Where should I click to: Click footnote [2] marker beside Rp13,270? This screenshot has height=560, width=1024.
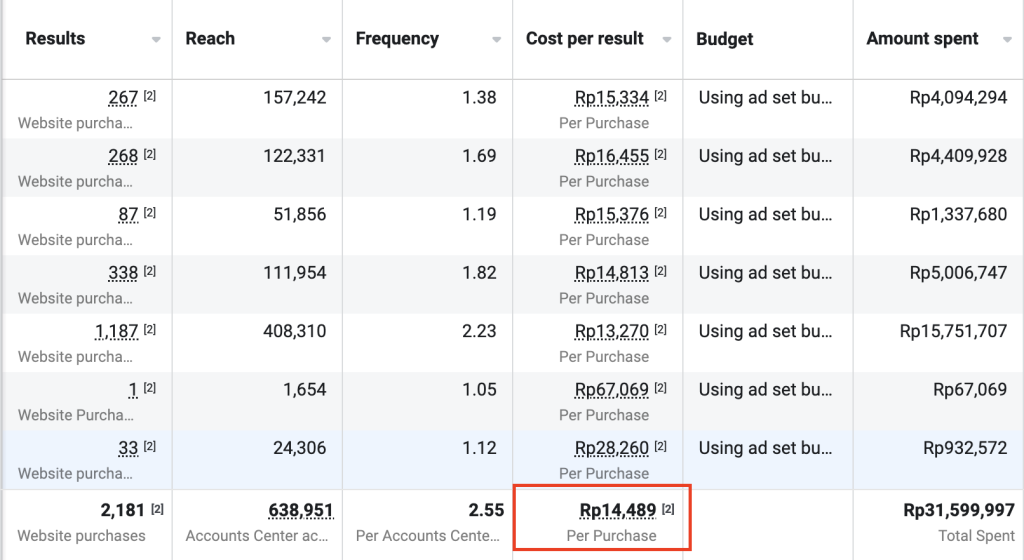[661, 330]
